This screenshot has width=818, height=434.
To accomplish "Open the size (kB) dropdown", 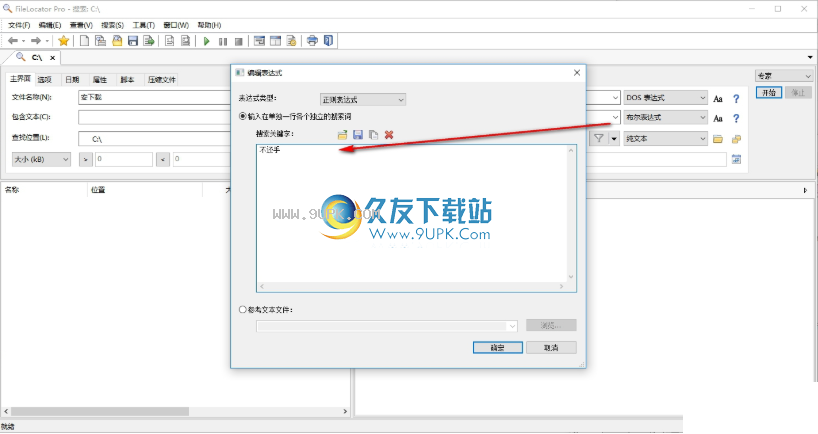I will point(41,159).
